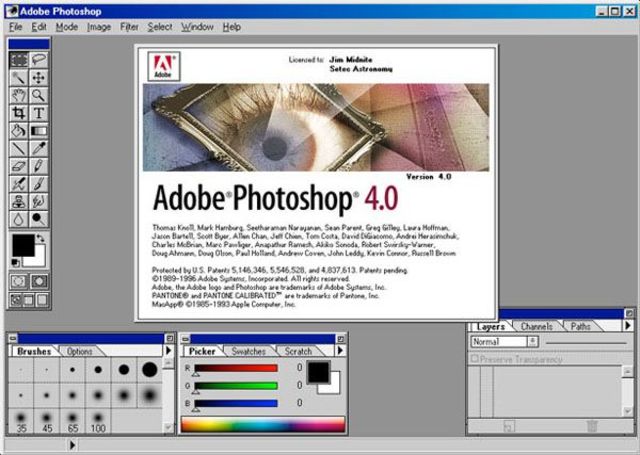Select the Paintbrush tool
640x455 pixels.
click(39, 184)
